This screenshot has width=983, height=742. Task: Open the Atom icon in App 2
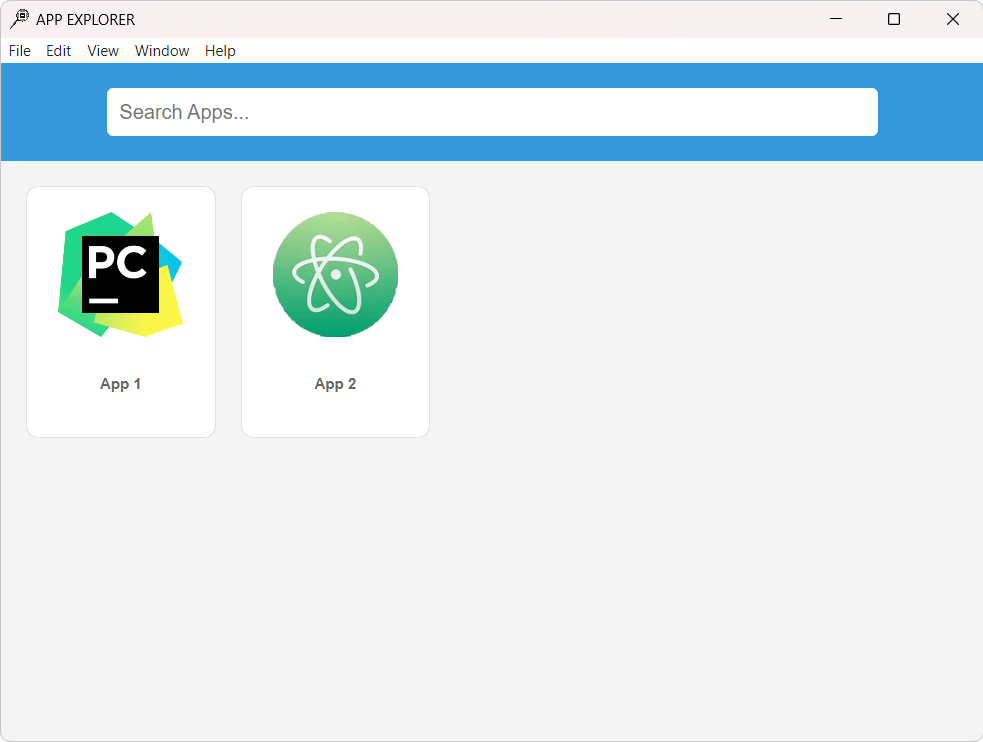pyautogui.click(x=335, y=274)
